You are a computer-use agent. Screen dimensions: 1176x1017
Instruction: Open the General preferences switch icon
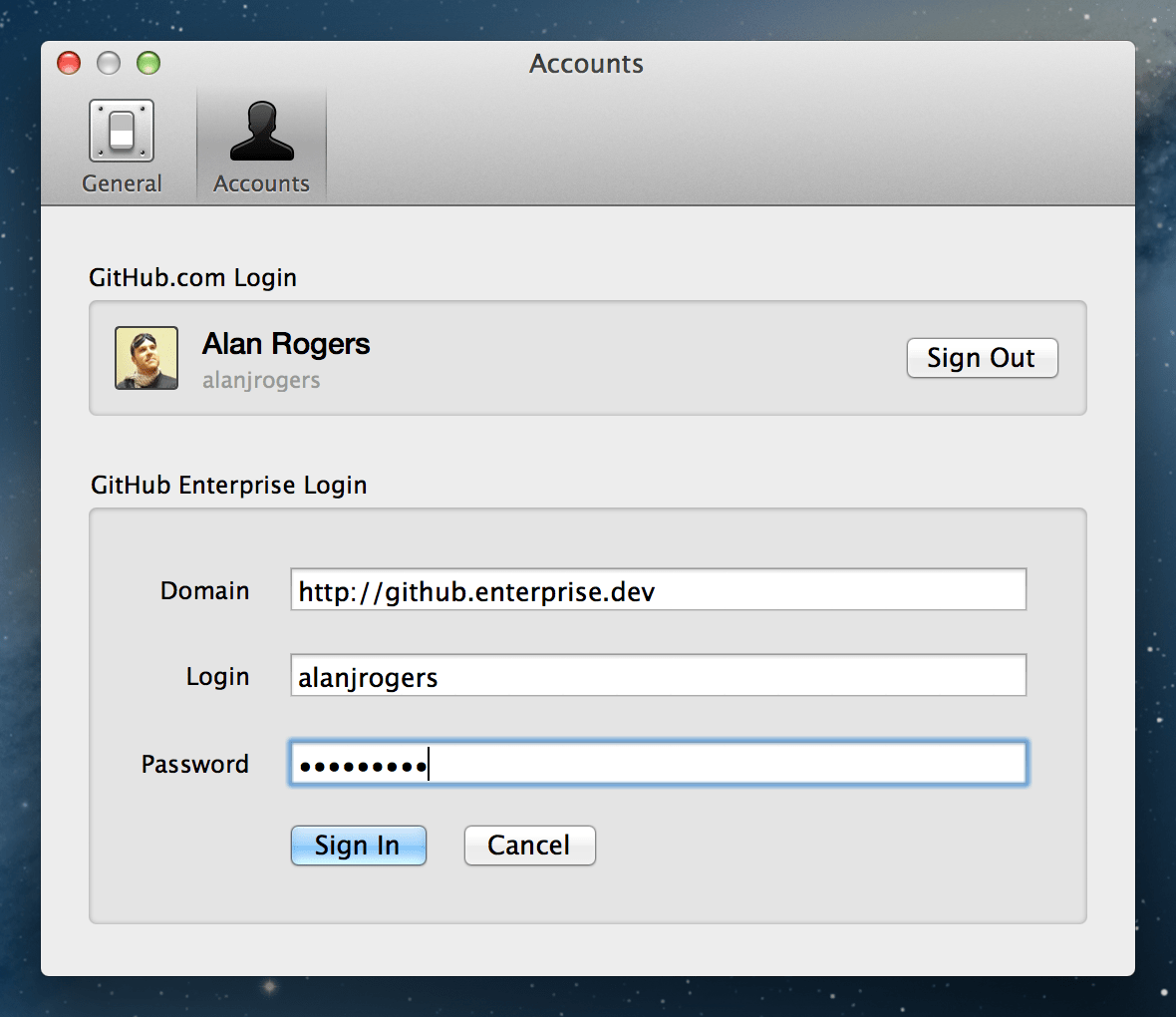coord(122,131)
